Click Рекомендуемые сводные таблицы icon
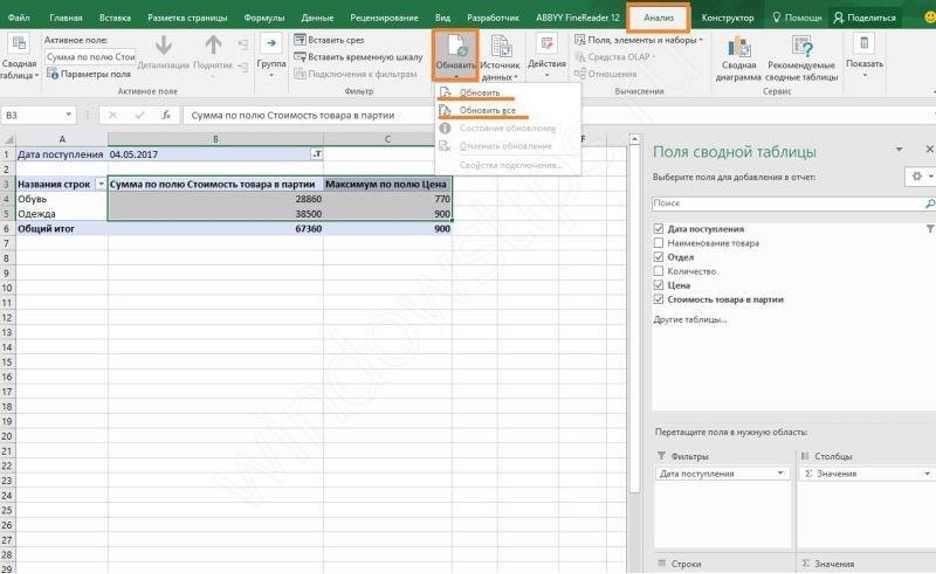Image resolution: width=936 pixels, height=574 pixels. tap(801, 47)
